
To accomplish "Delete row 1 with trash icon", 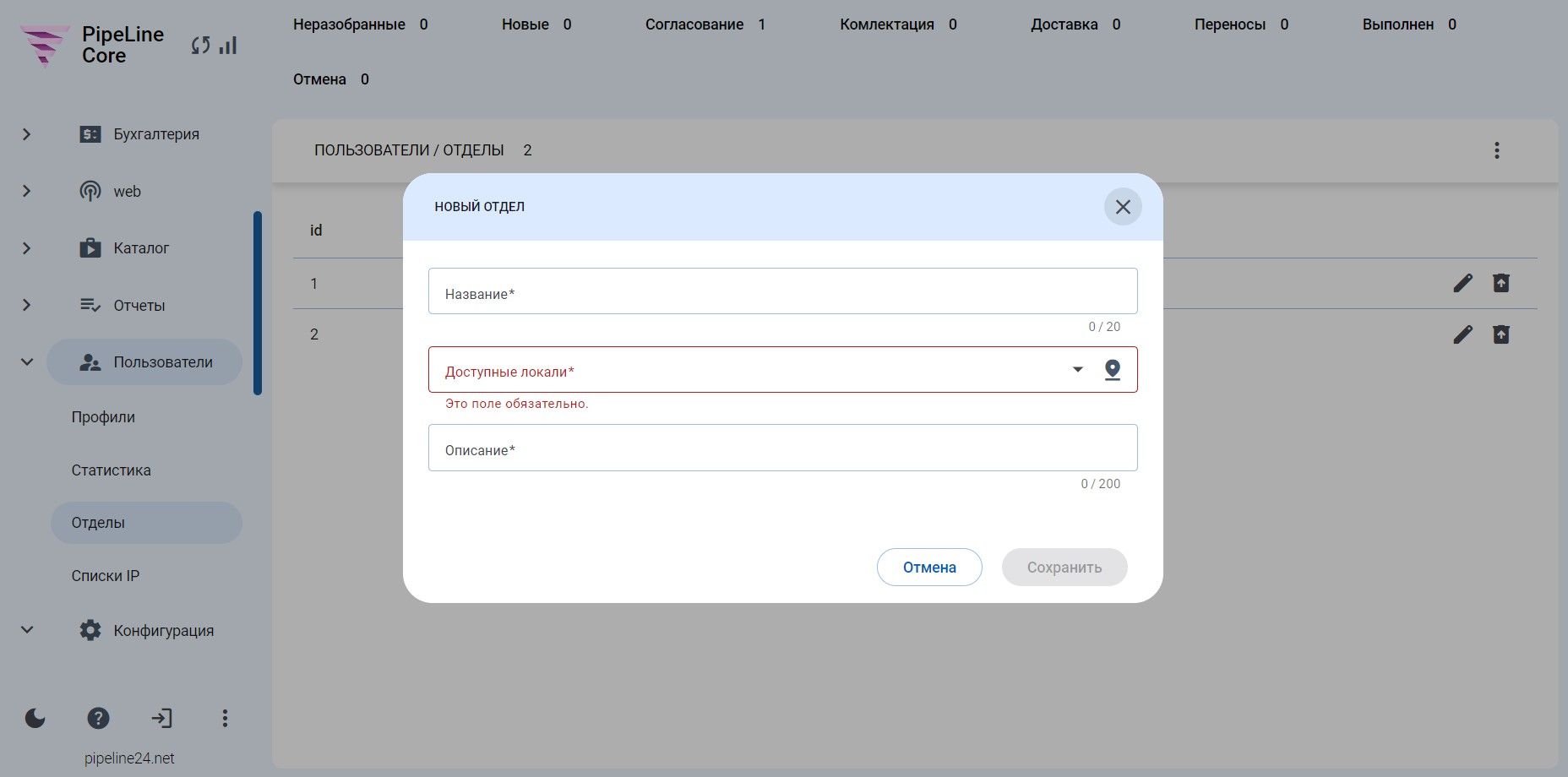I will (x=1501, y=284).
